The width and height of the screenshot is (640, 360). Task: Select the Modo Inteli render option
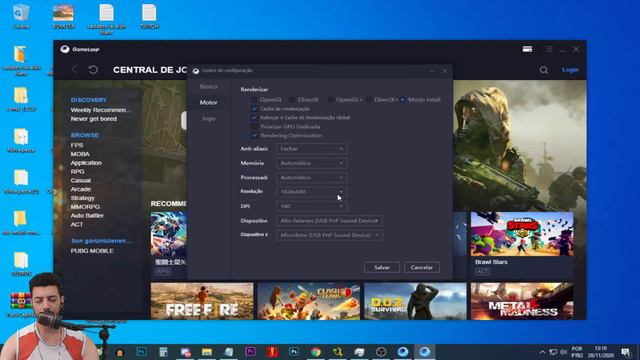(x=403, y=100)
